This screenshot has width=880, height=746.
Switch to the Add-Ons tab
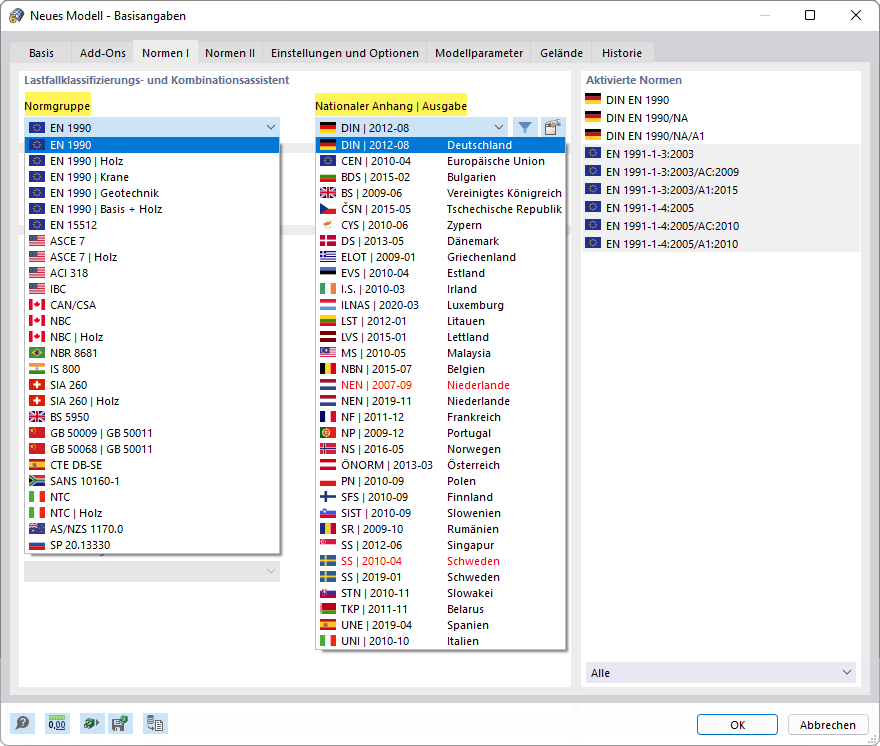point(103,53)
